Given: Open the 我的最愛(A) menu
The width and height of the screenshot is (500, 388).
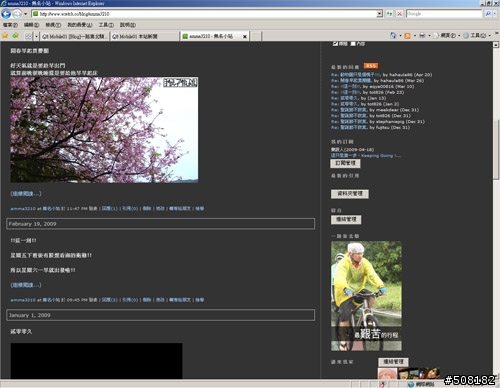Looking at the screenshot, I should point(80,25).
